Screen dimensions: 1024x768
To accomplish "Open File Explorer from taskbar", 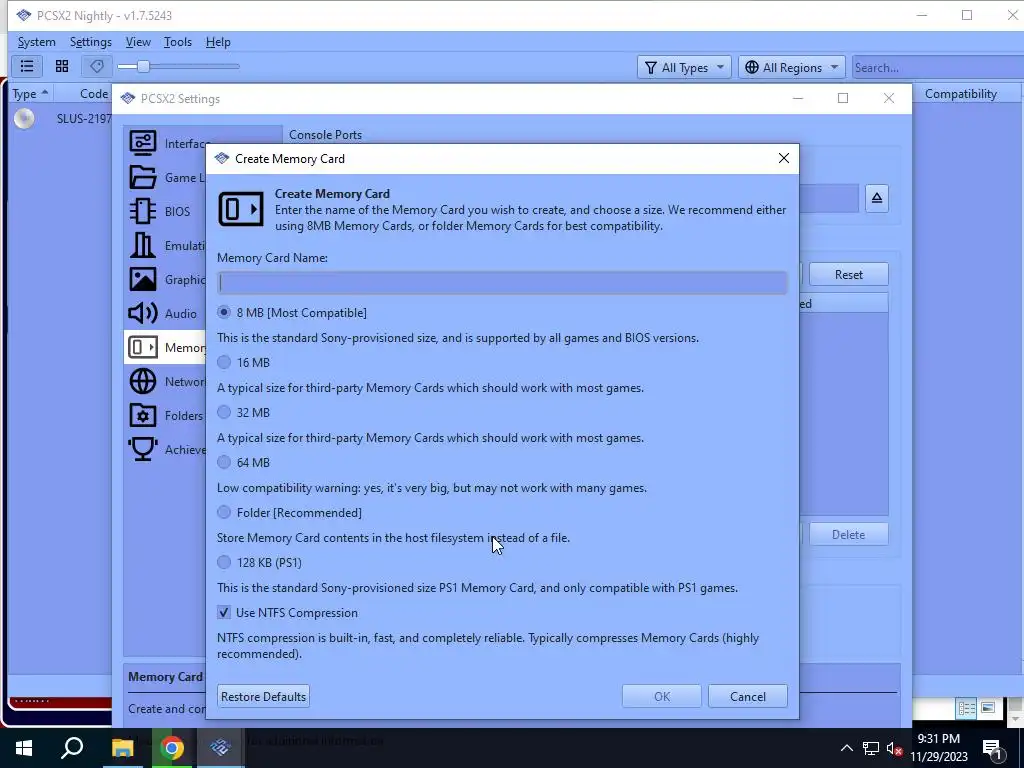I will coord(122,748).
